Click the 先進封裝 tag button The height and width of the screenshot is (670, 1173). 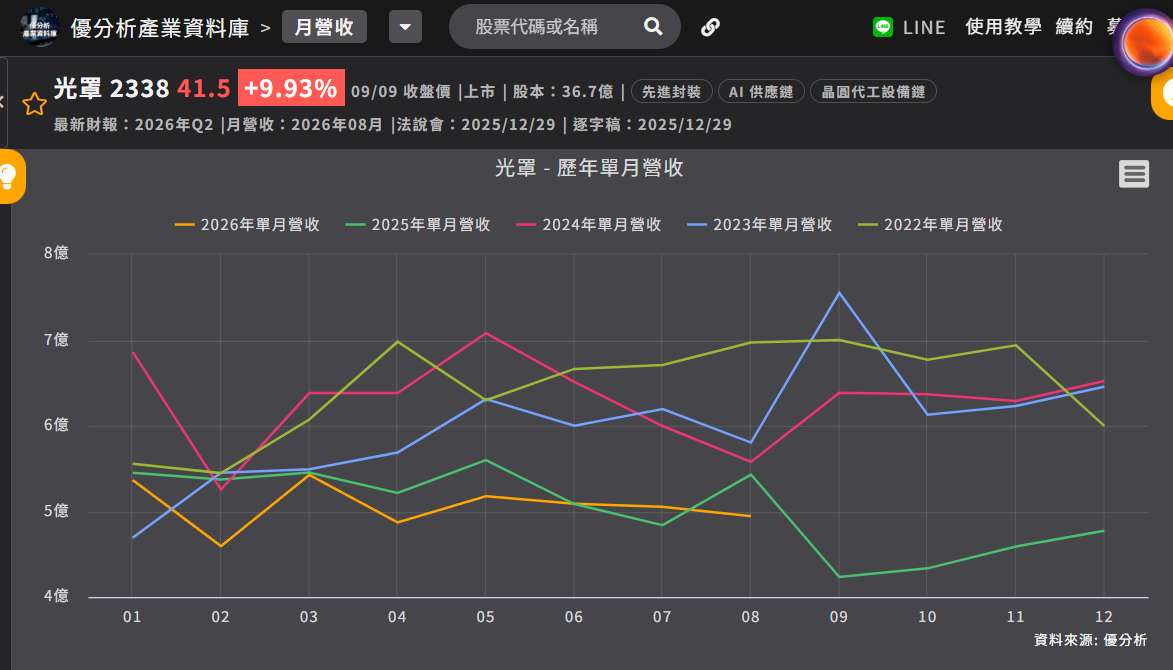click(x=672, y=92)
